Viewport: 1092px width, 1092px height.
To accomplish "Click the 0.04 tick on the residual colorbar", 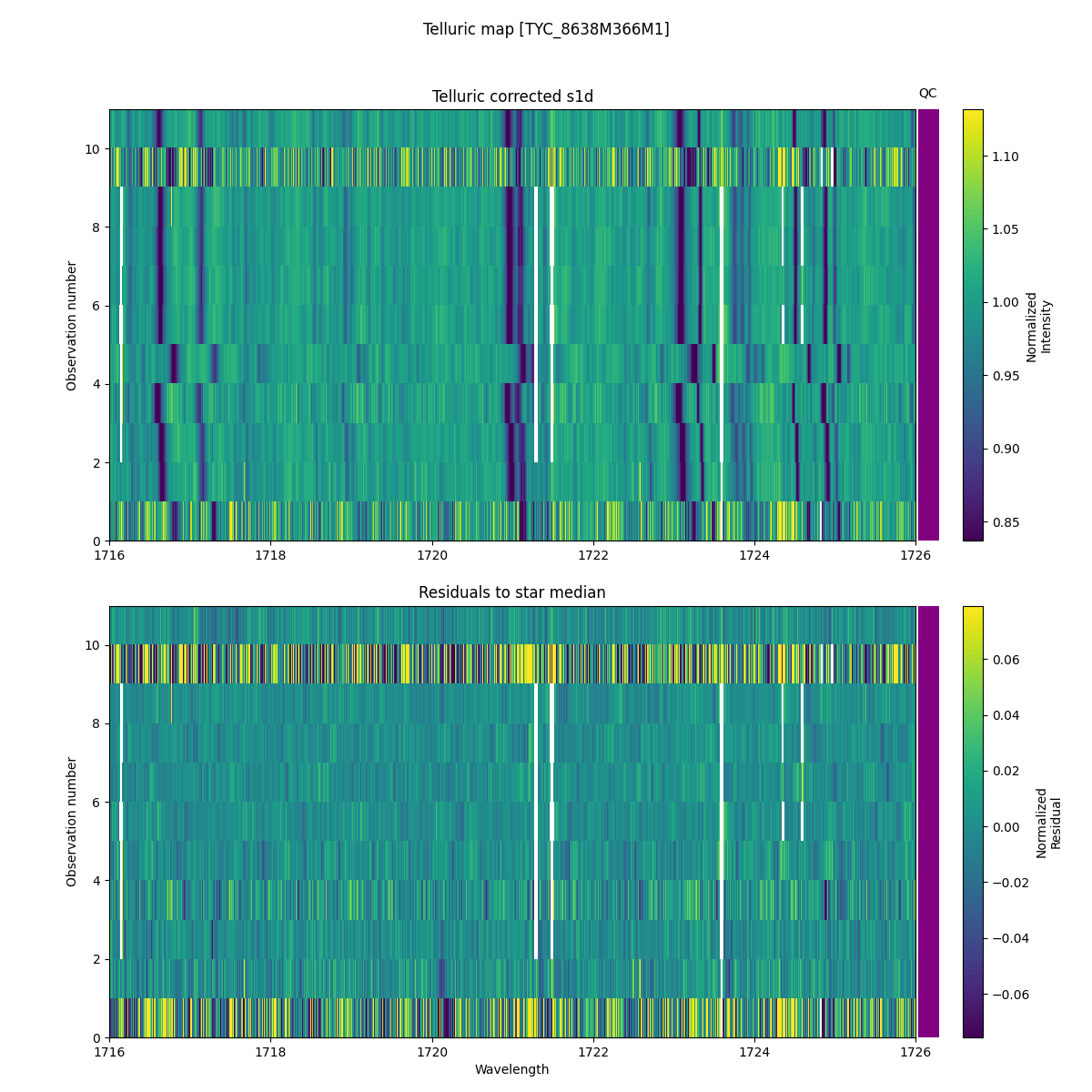I will (1006, 715).
